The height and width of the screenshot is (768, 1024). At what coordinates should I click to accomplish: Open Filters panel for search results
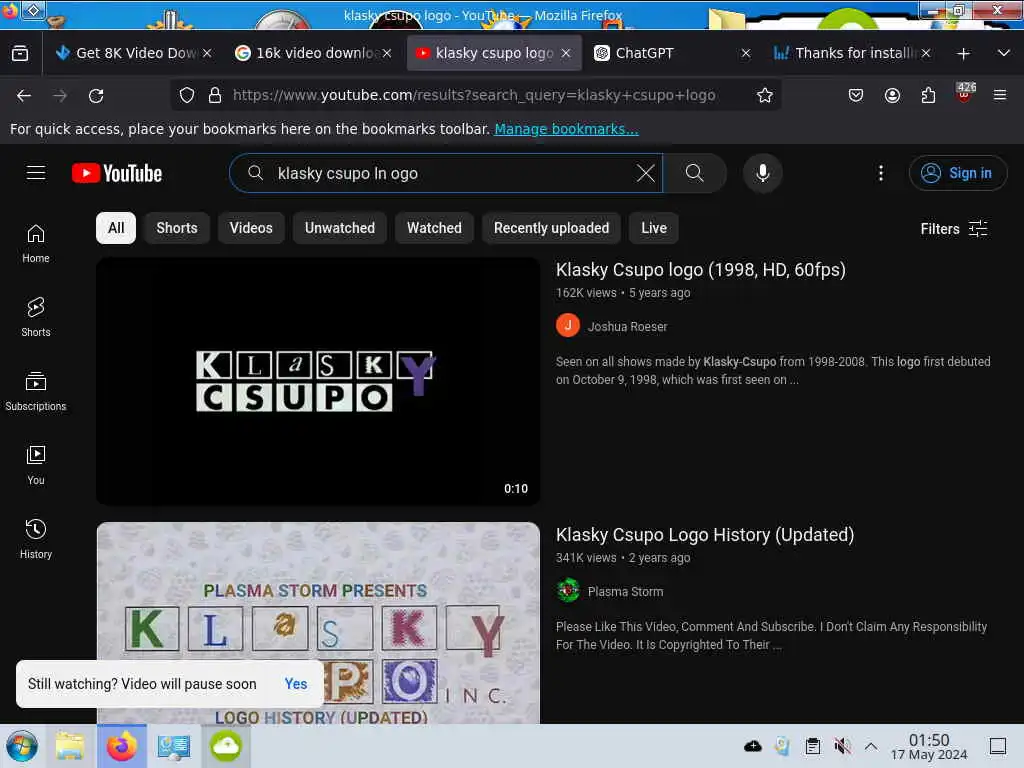pos(953,229)
